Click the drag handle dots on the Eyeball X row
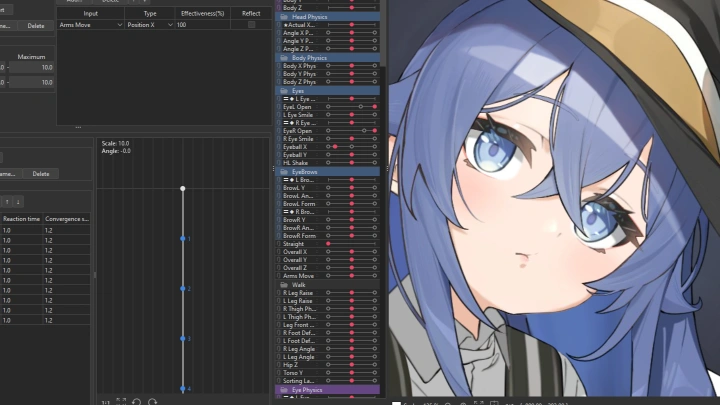720x405 pixels. coord(317,147)
